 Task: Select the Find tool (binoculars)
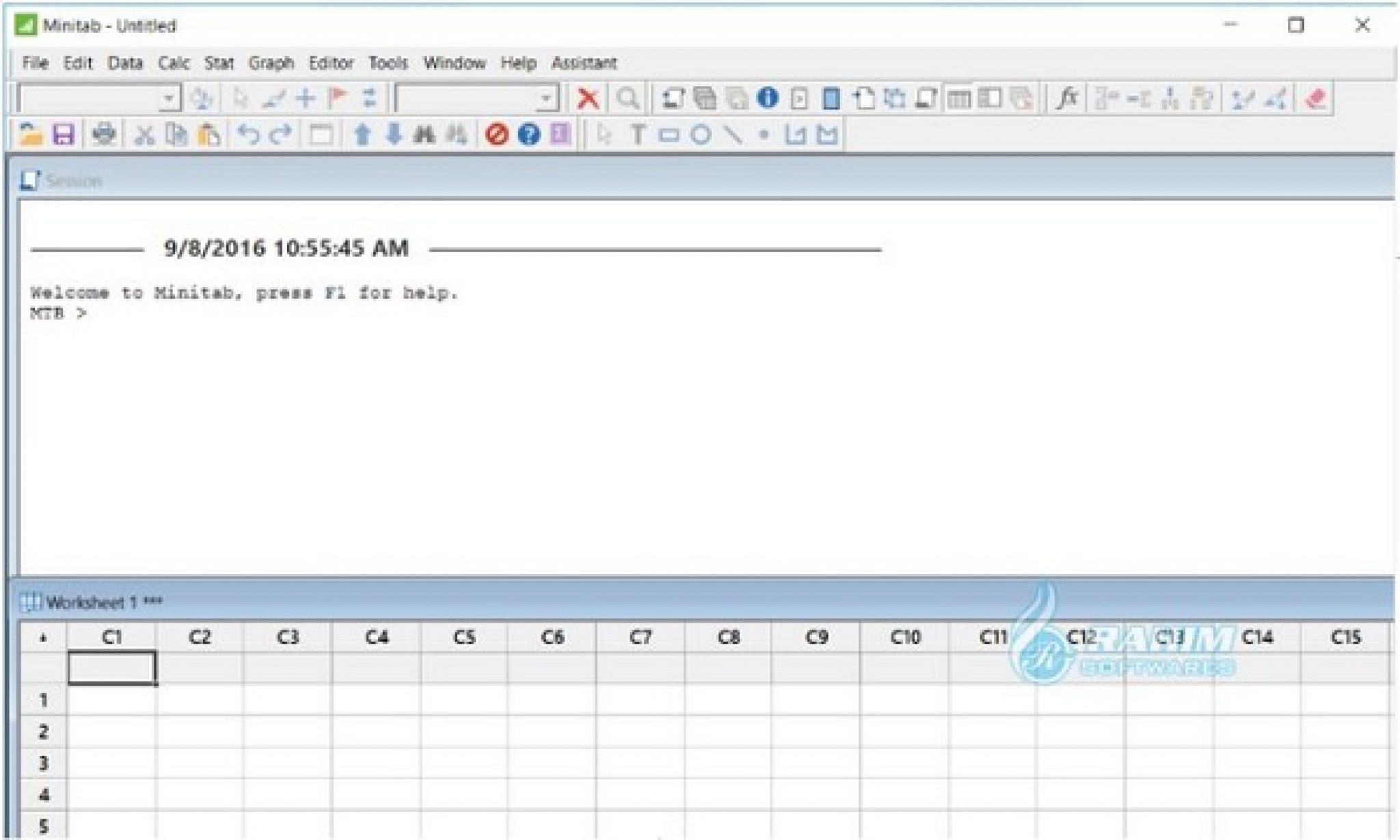424,135
